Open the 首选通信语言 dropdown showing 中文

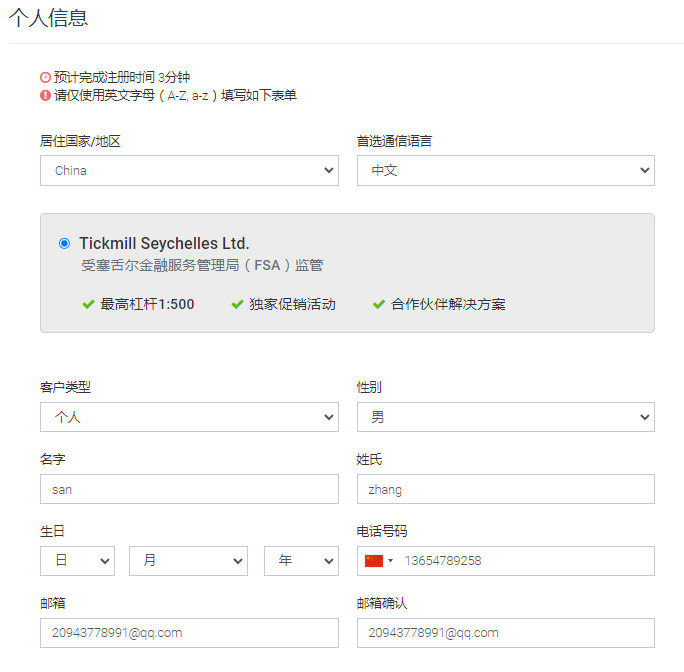(505, 170)
